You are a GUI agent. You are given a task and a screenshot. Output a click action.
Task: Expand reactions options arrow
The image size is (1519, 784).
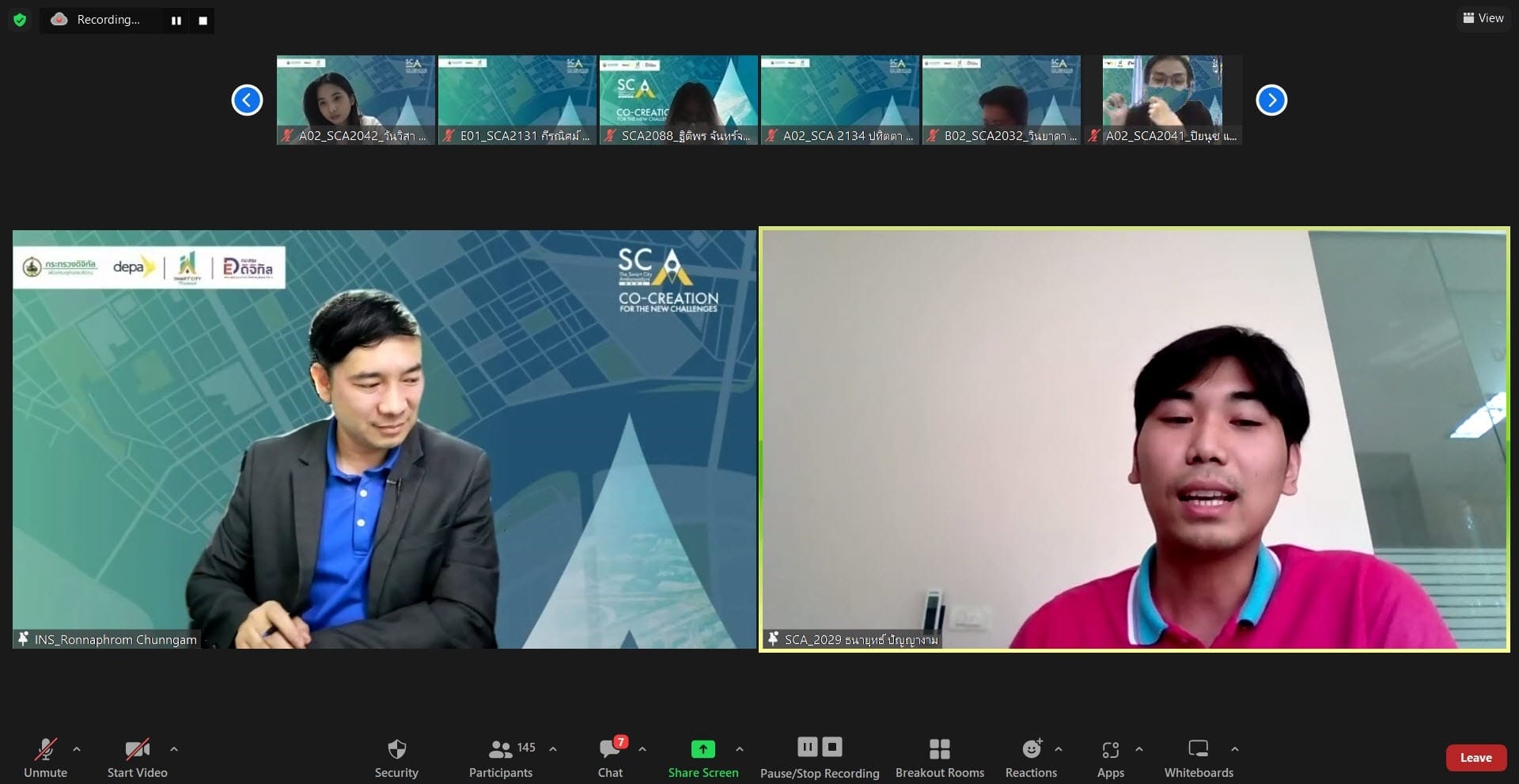1059,748
